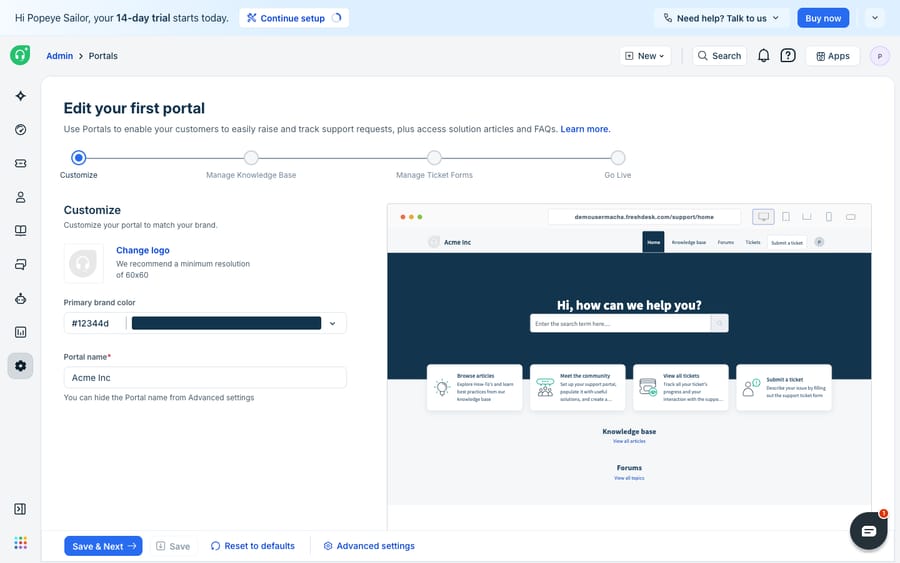Open Advanced settings
Image resolution: width=900 pixels, height=563 pixels.
[x=369, y=546]
